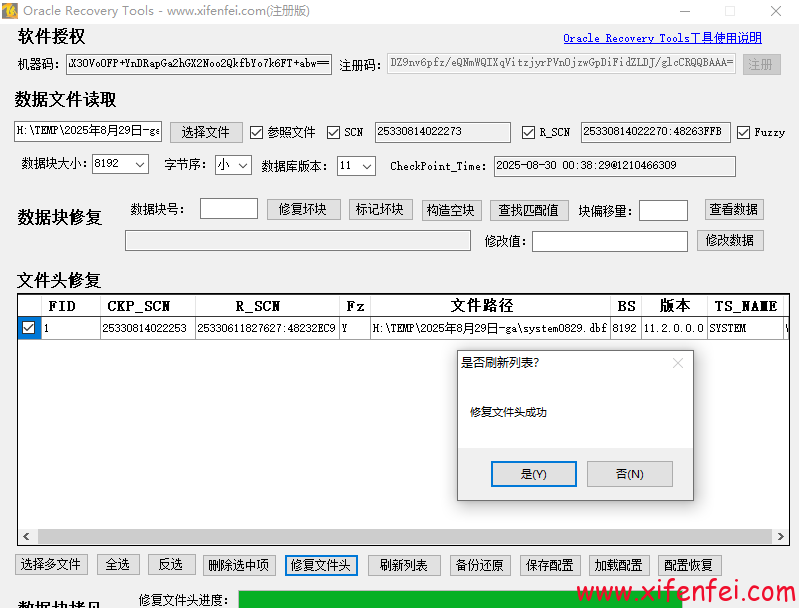Click the 修改数据 button
Viewport: 799px width, 608px height.
pos(730,241)
